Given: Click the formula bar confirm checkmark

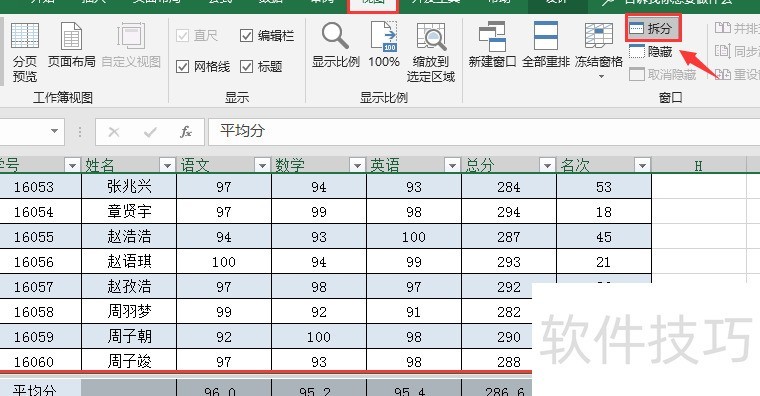Looking at the screenshot, I should [x=150, y=132].
